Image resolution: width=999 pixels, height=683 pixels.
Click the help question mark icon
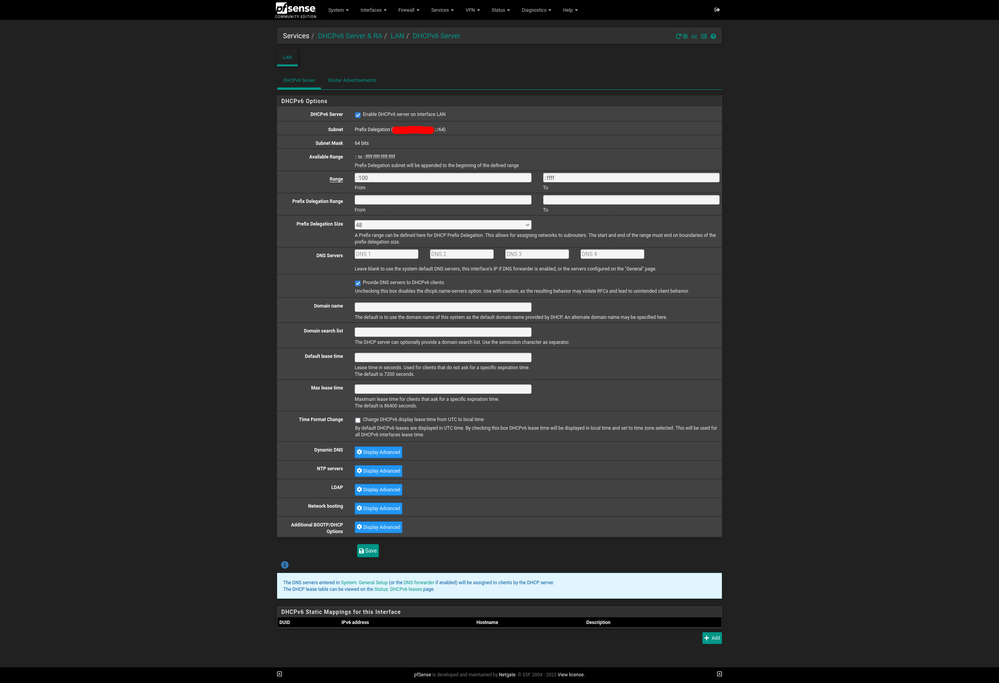713,36
